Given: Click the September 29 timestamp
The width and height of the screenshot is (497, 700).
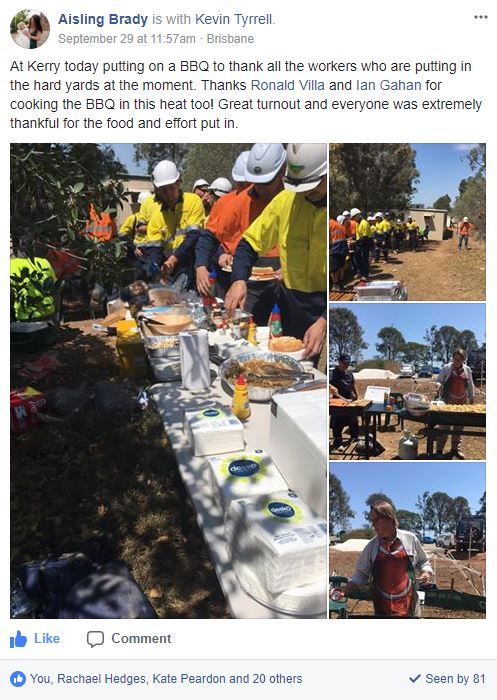Looking at the screenshot, I should click(127, 39).
